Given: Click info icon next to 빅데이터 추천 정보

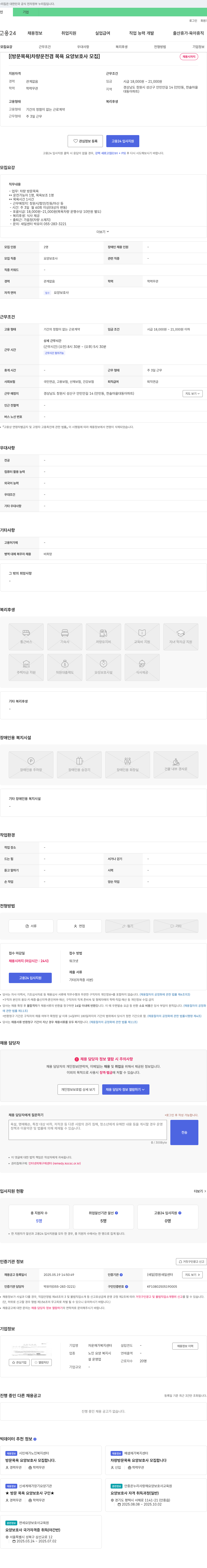Looking at the screenshot, I should pyautogui.click(x=35, y=1439).
